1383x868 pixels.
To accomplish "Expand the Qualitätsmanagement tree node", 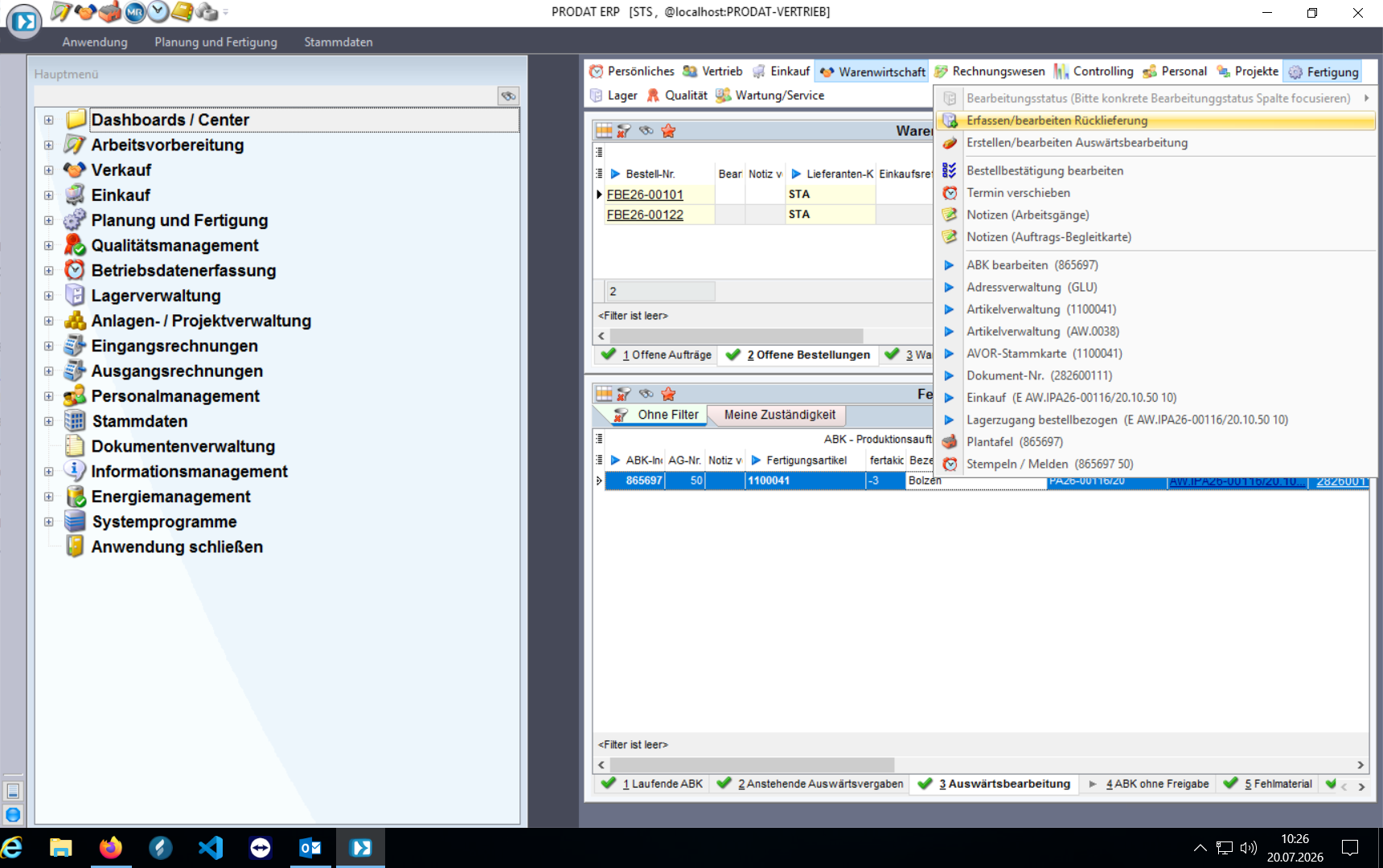I will 49,246.
